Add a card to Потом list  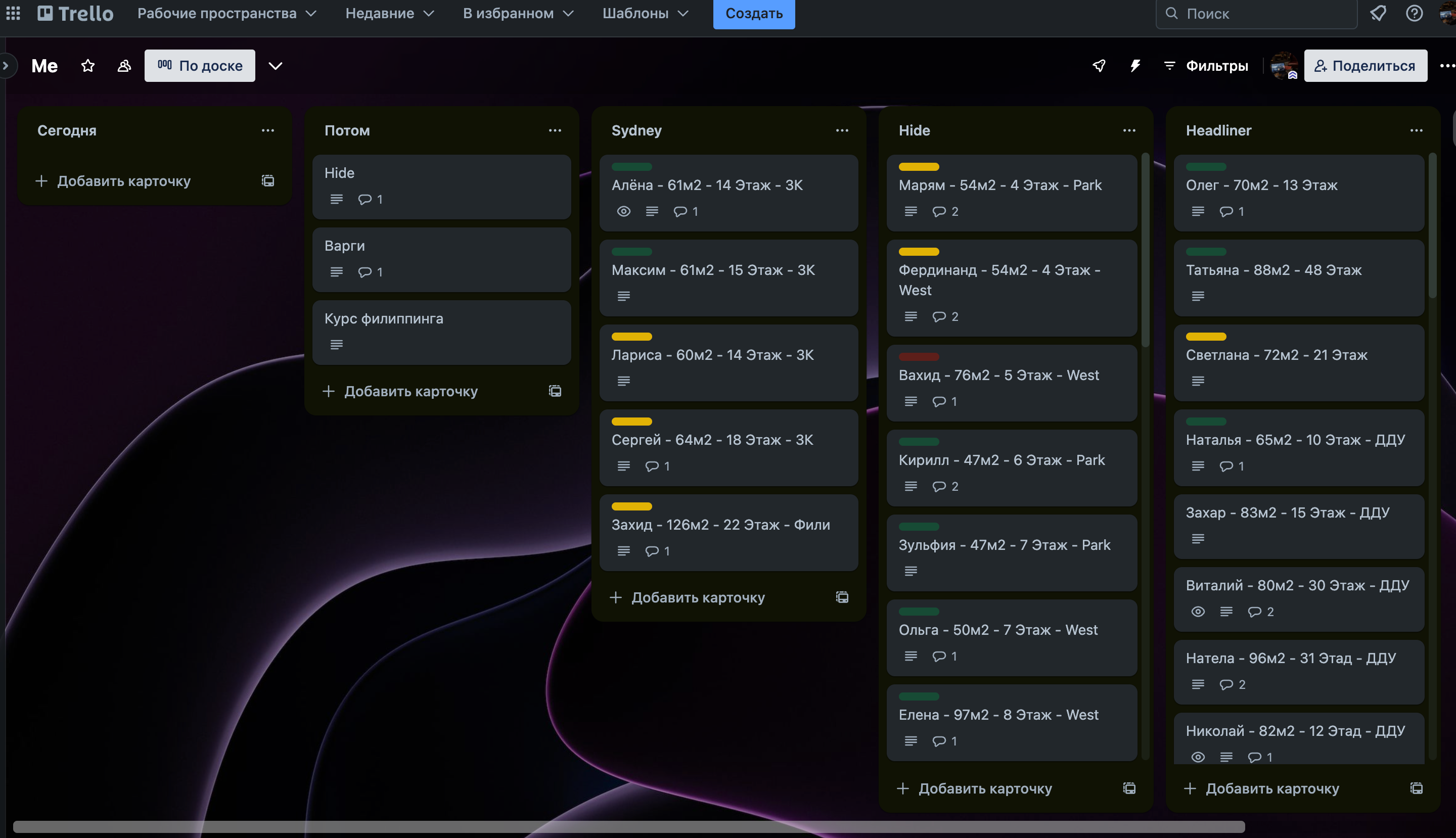[400, 391]
